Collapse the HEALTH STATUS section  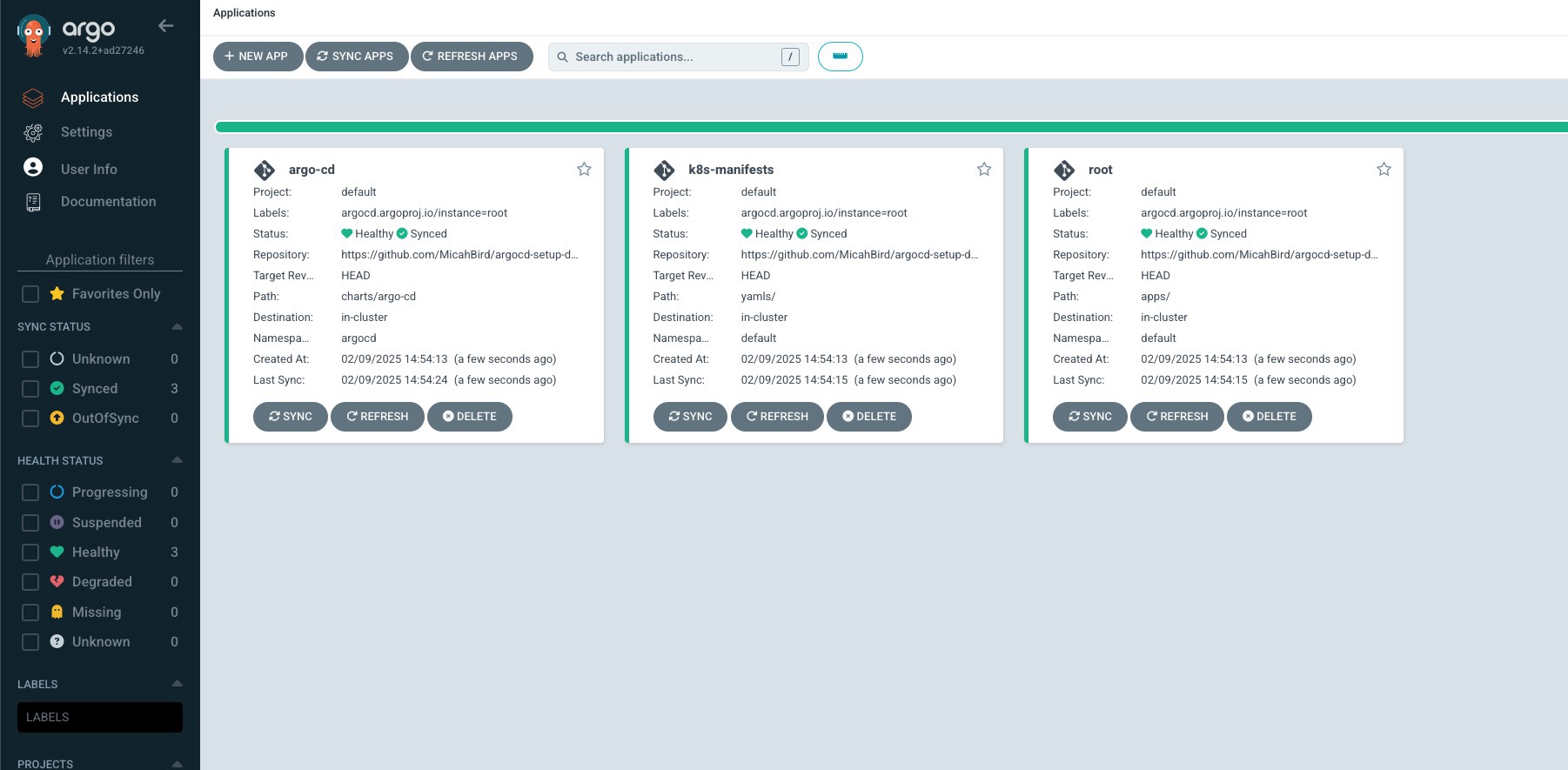point(177,459)
